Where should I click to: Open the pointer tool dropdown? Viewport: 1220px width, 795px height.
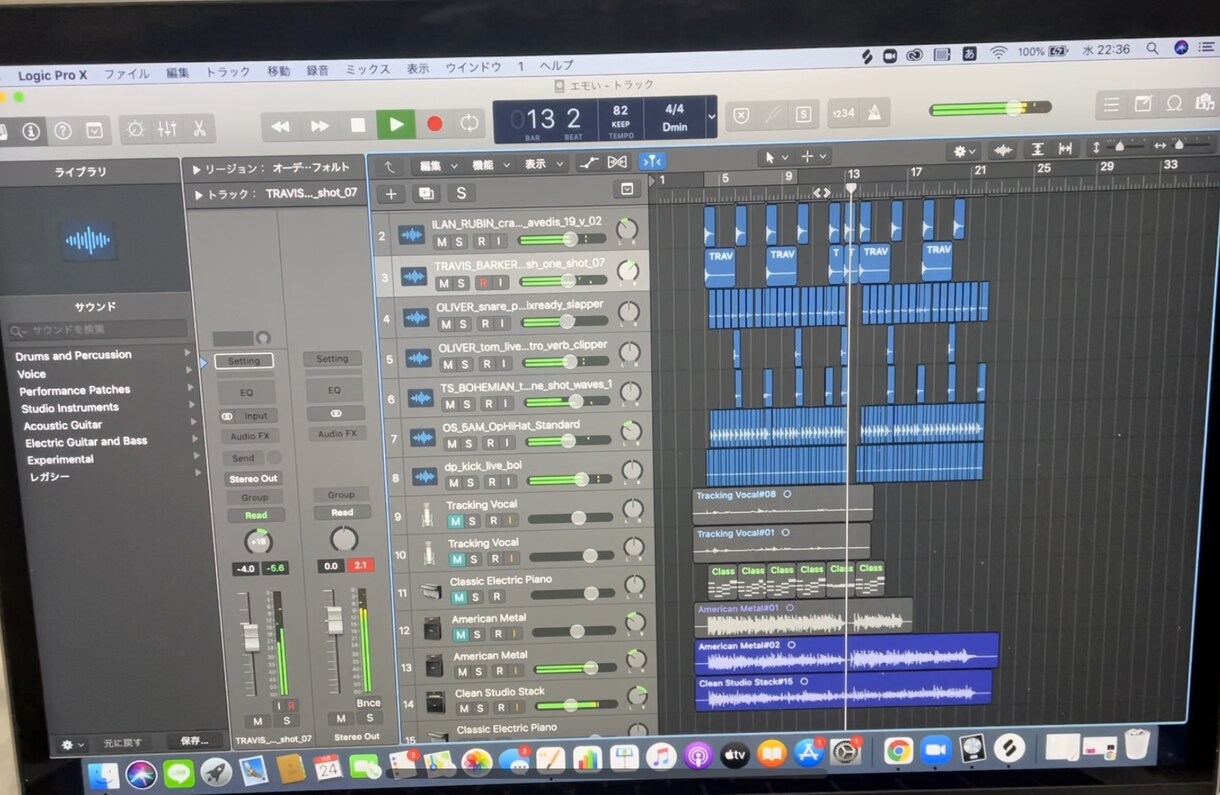tap(774, 157)
